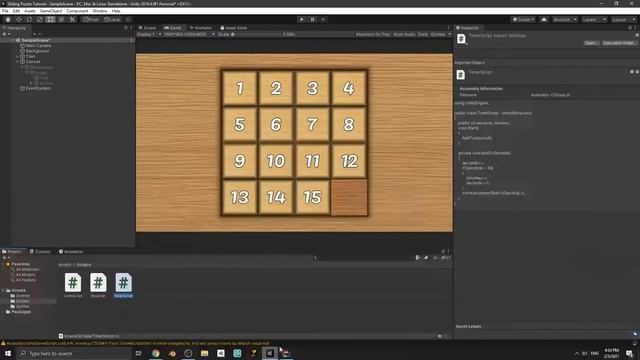Open the Component menu
This screenshot has width=640, height=360.
pyautogui.click(x=77, y=11)
